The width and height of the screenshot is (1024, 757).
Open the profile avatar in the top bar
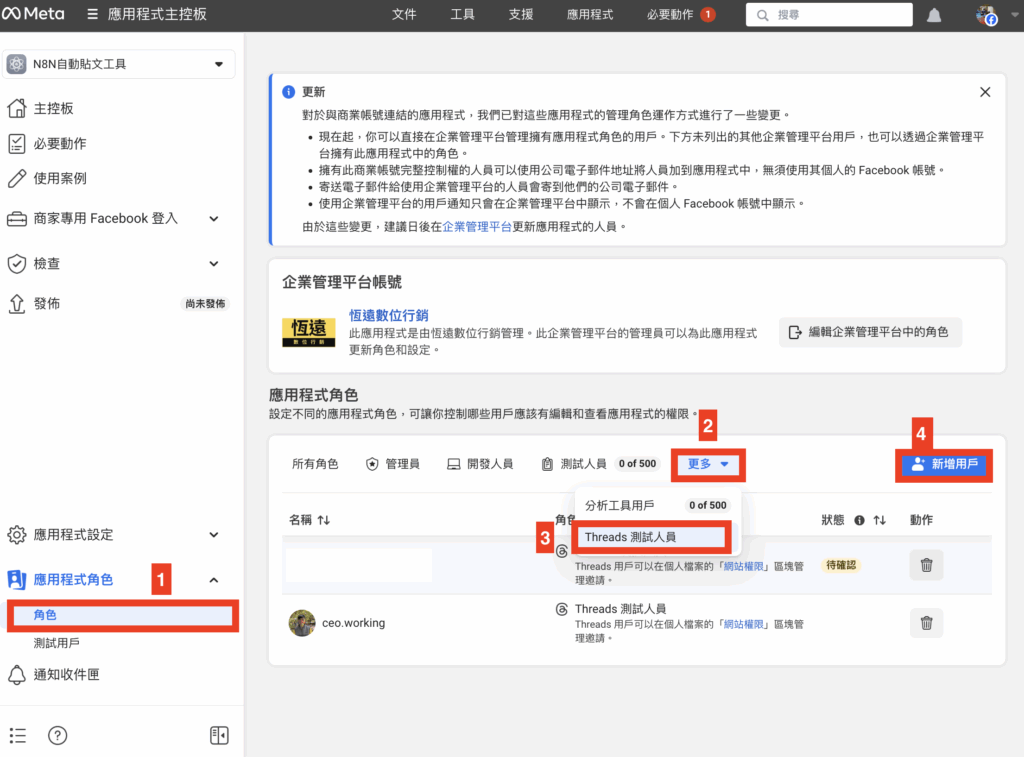pyautogui.click(x=986, y=15)
